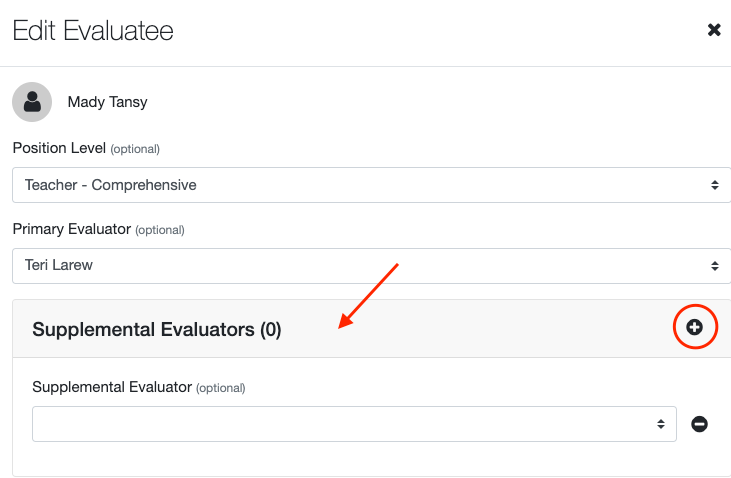
Task: Click the Supplemental Evaluator field label
Action: [x=111, y=387]
